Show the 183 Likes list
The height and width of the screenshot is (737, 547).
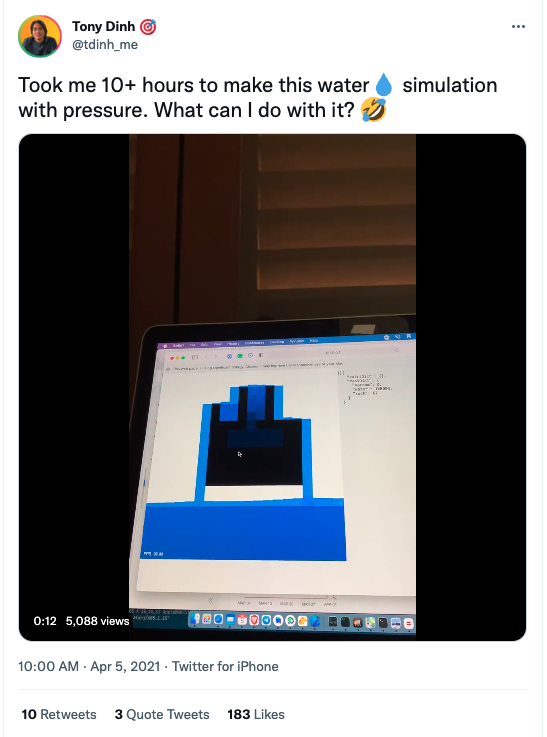[256, 714]
